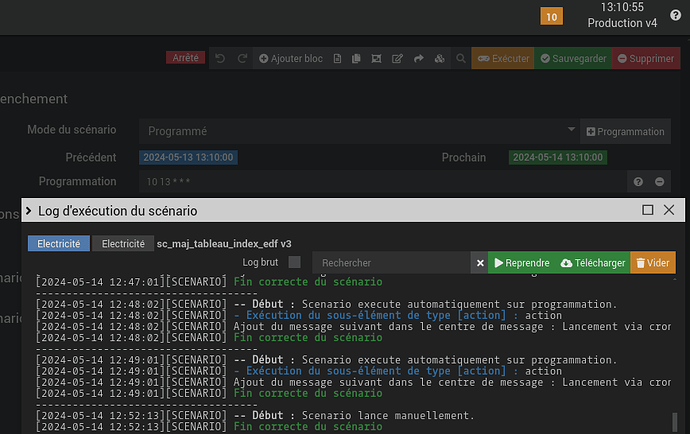The width and height of the screenshot is (690, 434).
Task: Click the search magnifier in the toolbar
Action: [x=461, y=58]
